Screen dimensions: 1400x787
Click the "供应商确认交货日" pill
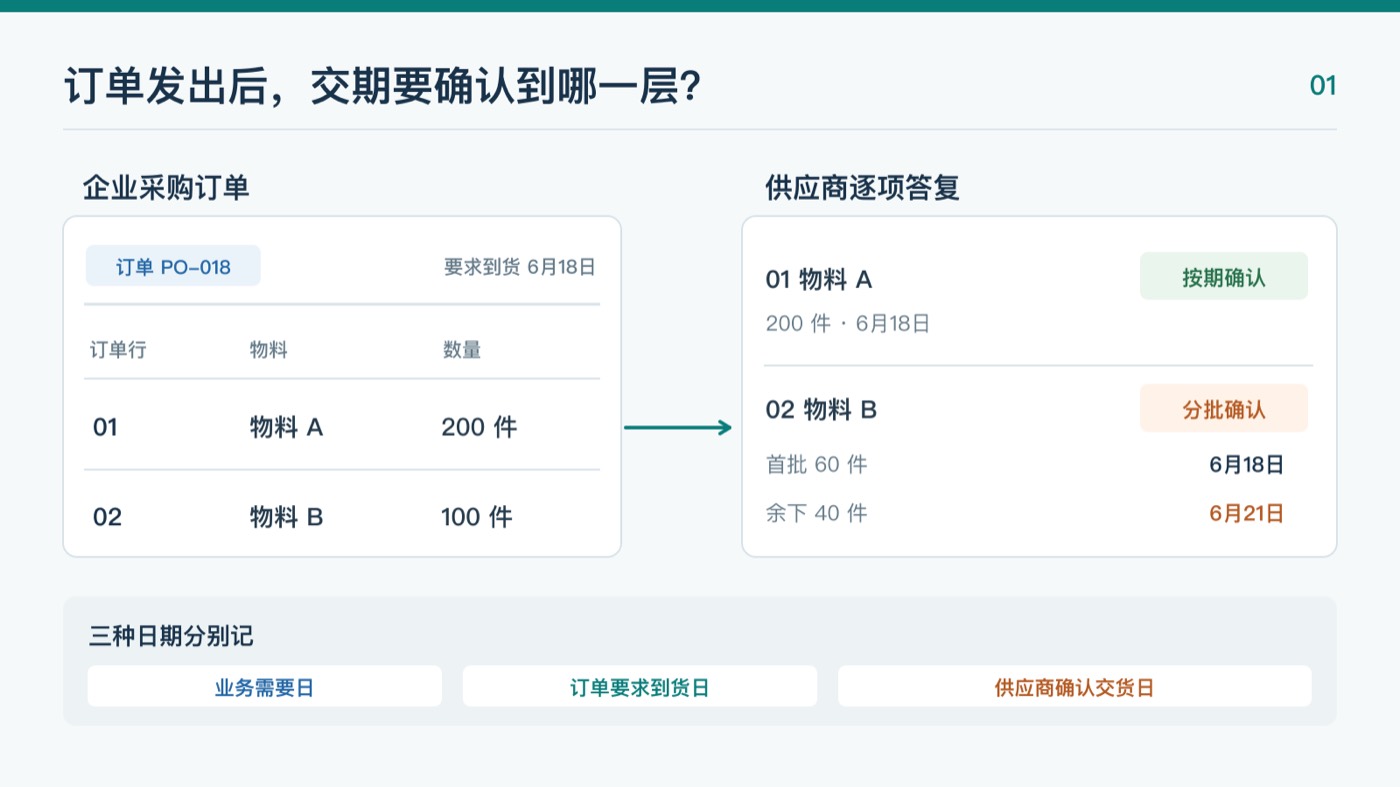coord(1074,687)
